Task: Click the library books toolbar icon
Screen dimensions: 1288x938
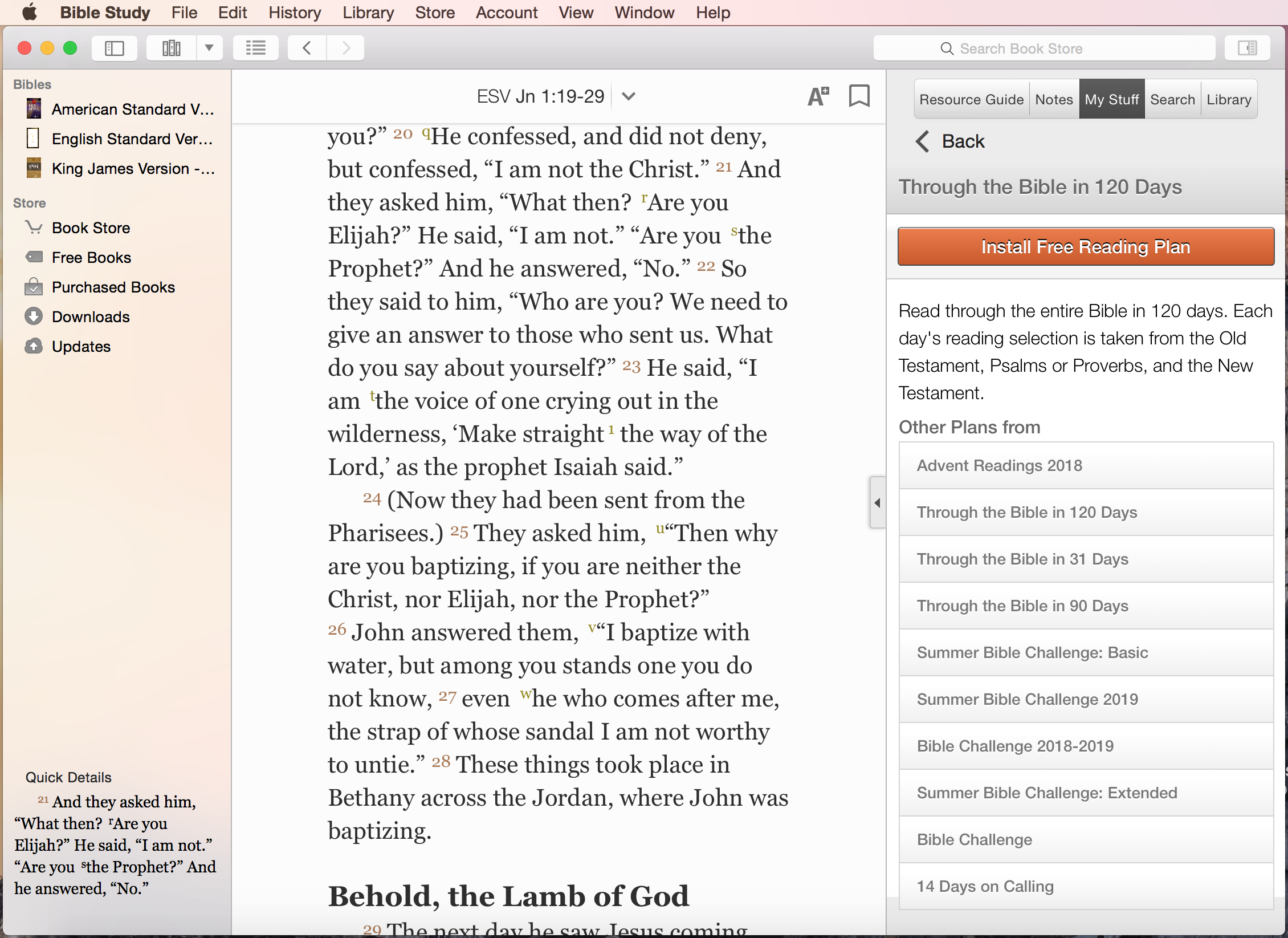Action: 171,48
